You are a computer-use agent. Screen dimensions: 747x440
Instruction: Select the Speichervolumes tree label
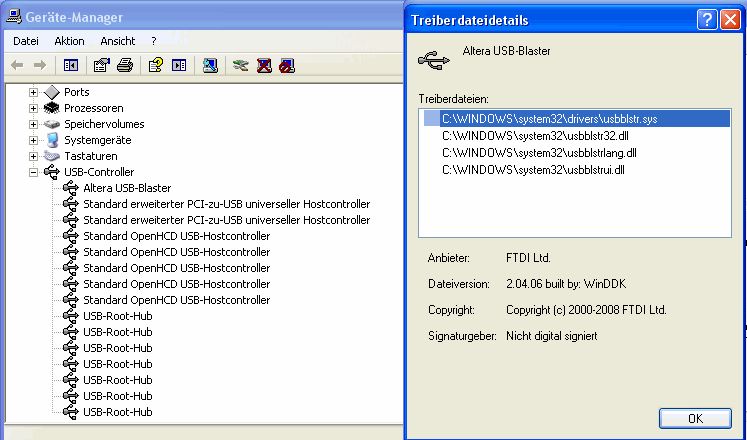104,124
